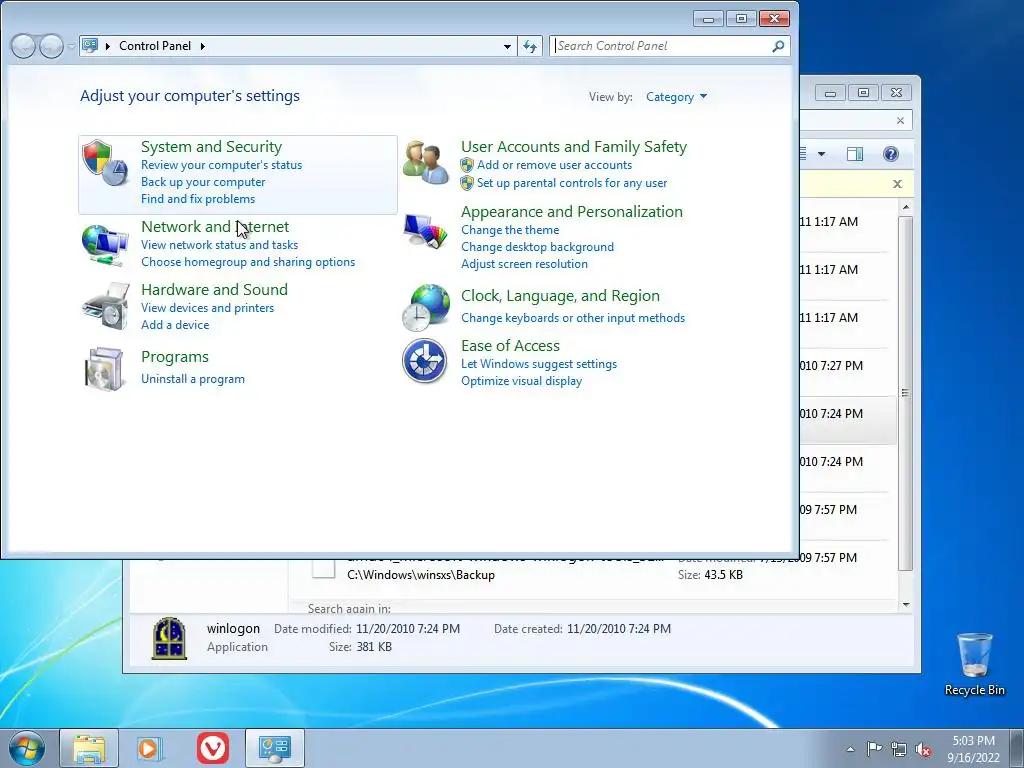The height and width of the screenshot is (768, 1024).
Task: Click the Add a device link
Action: [175, 325]
